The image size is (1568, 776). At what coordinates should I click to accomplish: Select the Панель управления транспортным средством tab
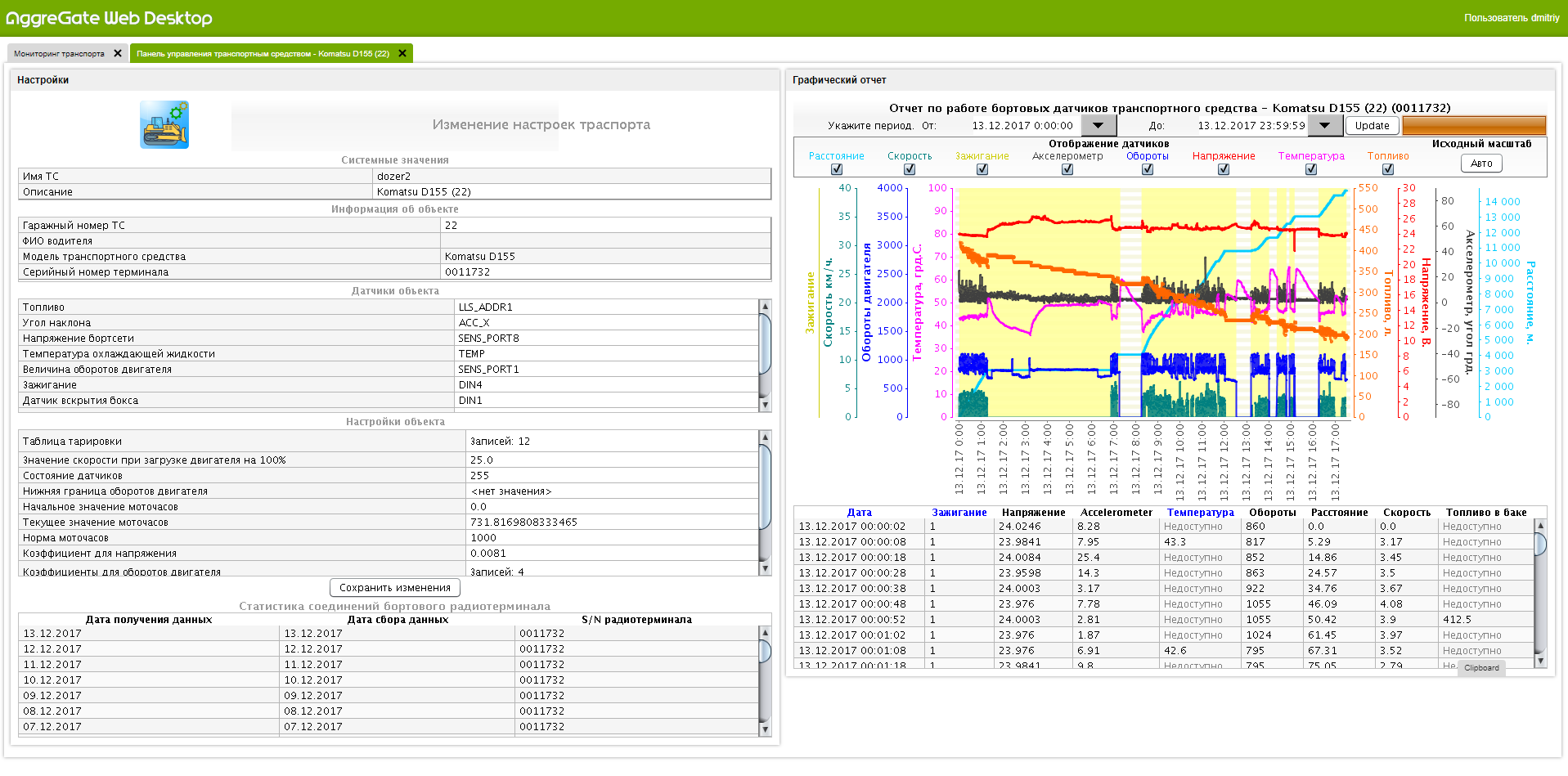[263, 54]
